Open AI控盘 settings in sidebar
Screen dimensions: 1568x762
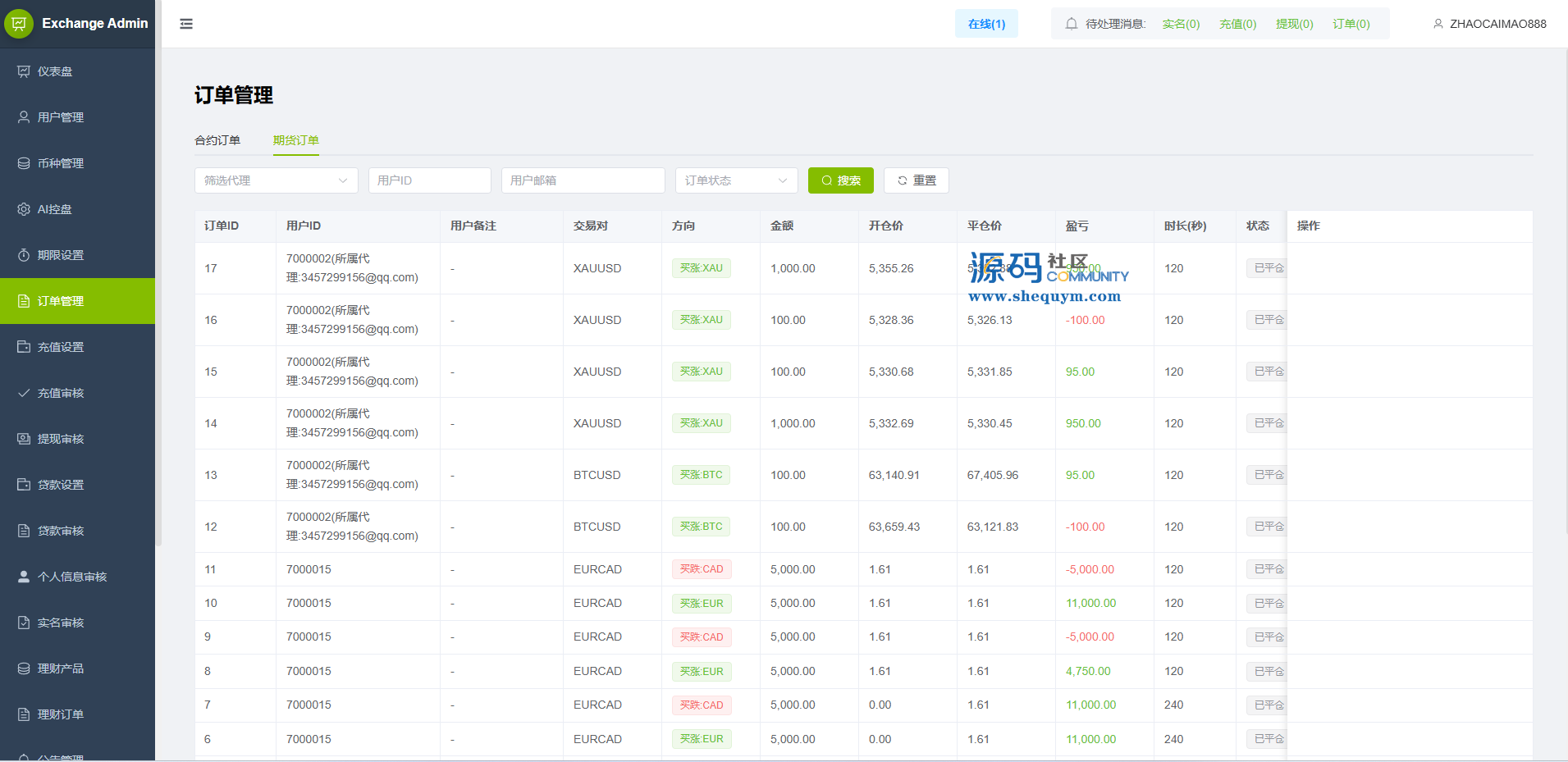54,209
